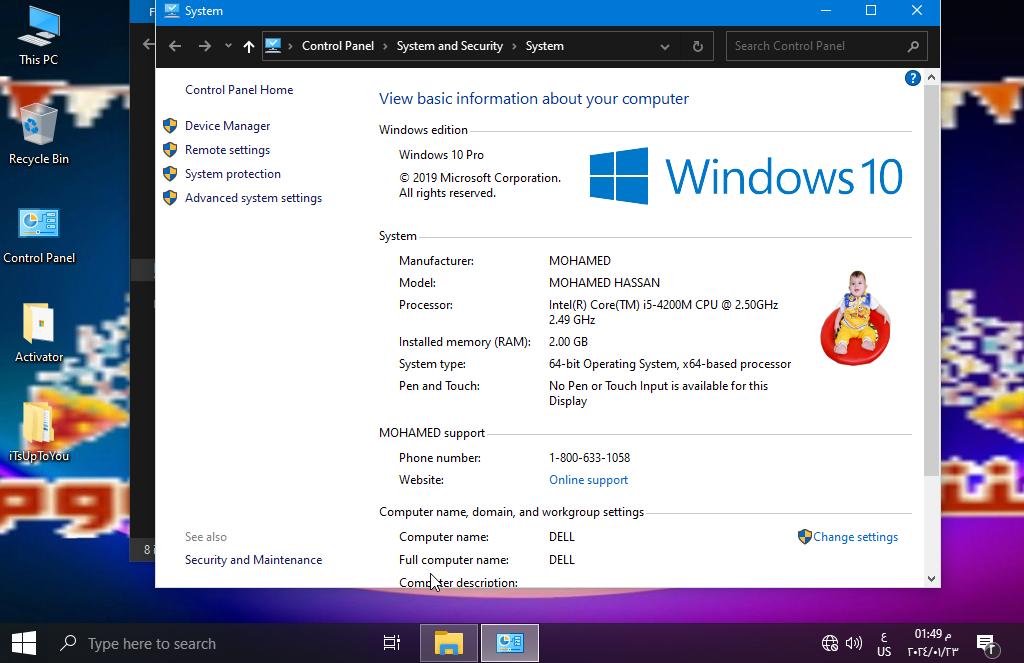Select Control Panel desktop icon
The height and width of the screenshot is (663, 1024).
pos(39,236)
